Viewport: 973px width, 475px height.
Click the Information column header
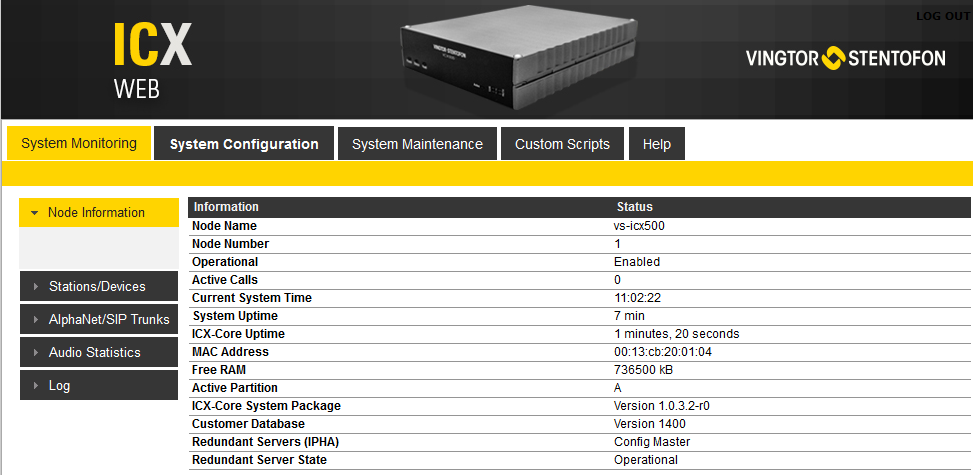click(x=226, y=207)
